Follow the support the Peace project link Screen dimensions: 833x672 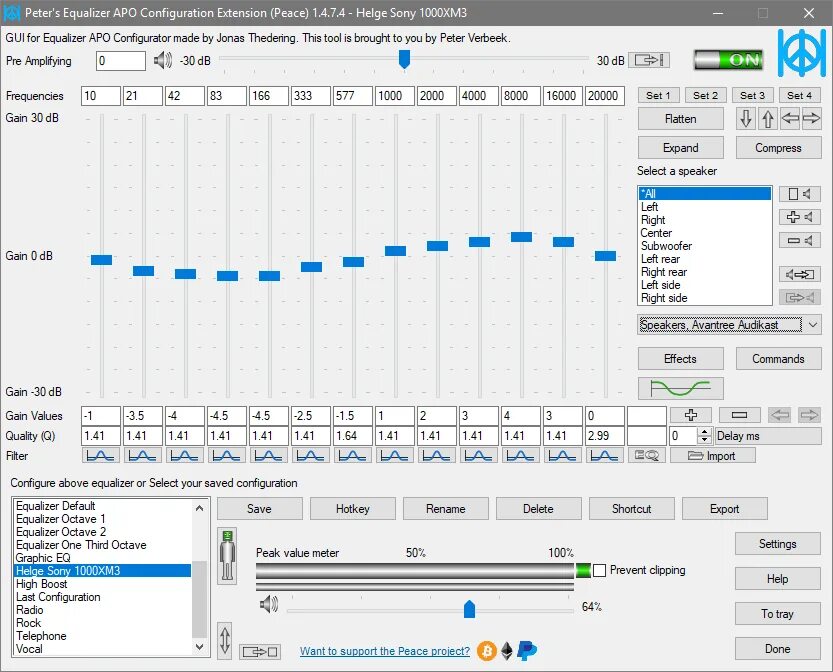click(x=385, y=651)
